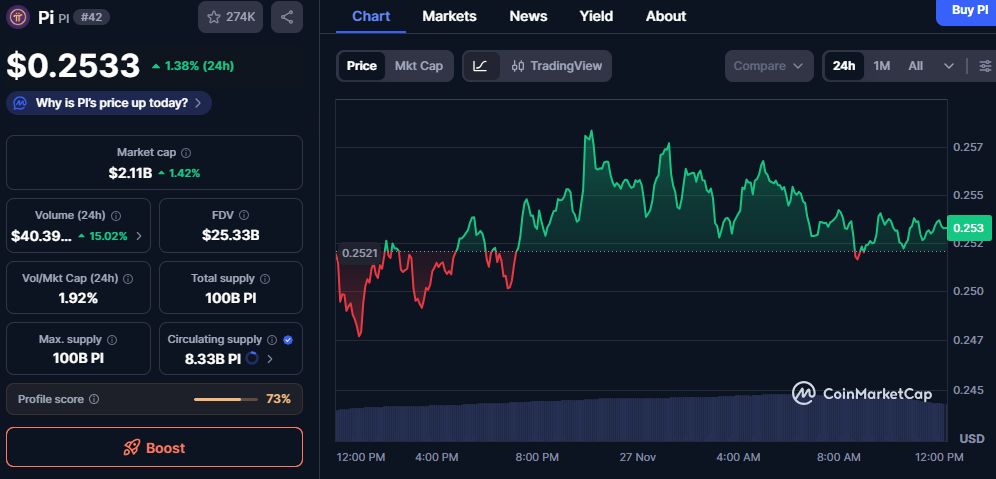
Task: Click the Boost button
Action: coord(154,447)
